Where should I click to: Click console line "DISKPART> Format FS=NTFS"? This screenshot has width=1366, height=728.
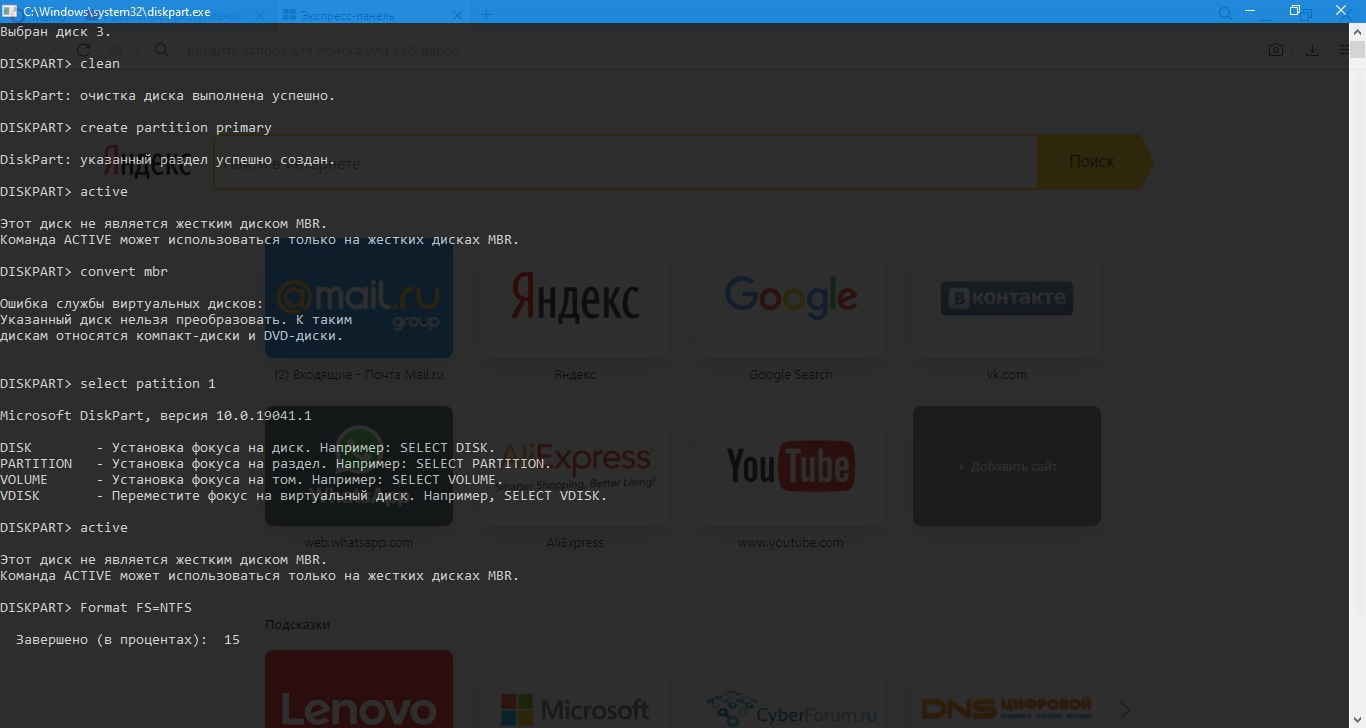[96, 608]
